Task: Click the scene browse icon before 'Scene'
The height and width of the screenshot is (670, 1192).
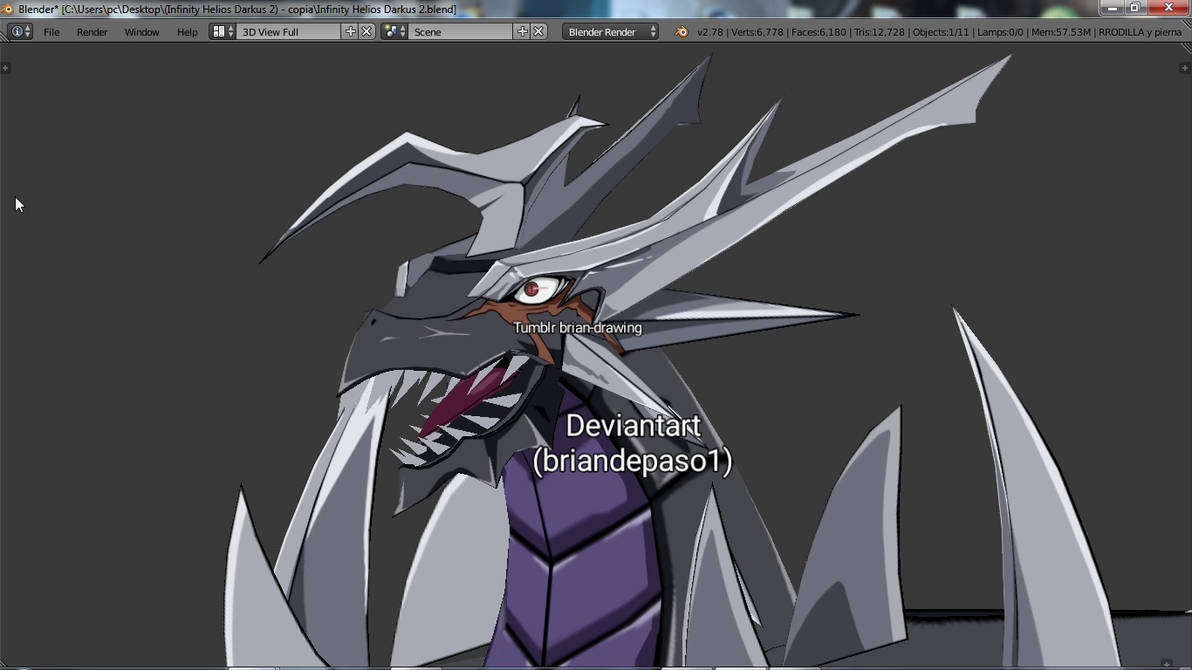Action: click(391, 31)
